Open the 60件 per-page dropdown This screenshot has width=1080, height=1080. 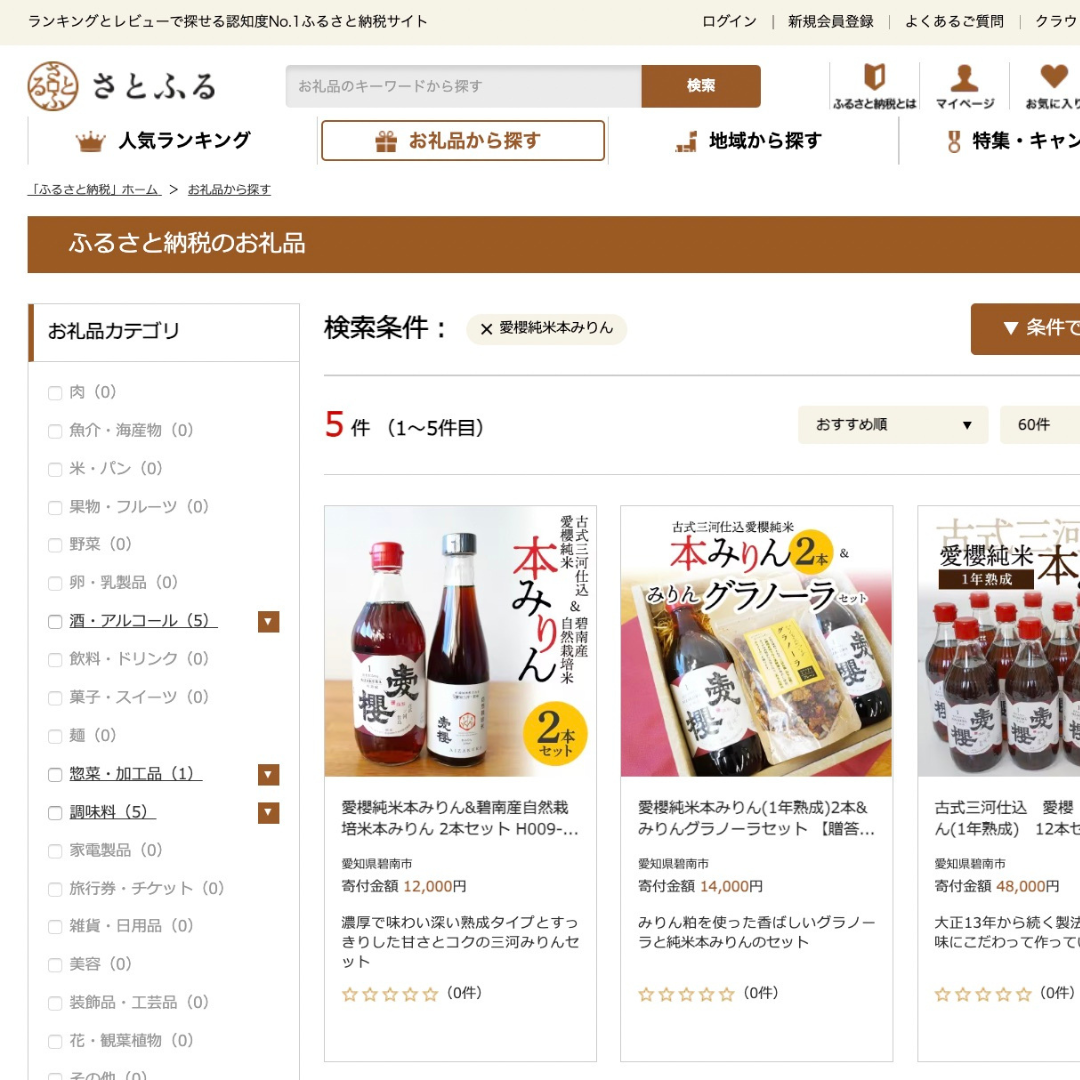click(1040, 424)
